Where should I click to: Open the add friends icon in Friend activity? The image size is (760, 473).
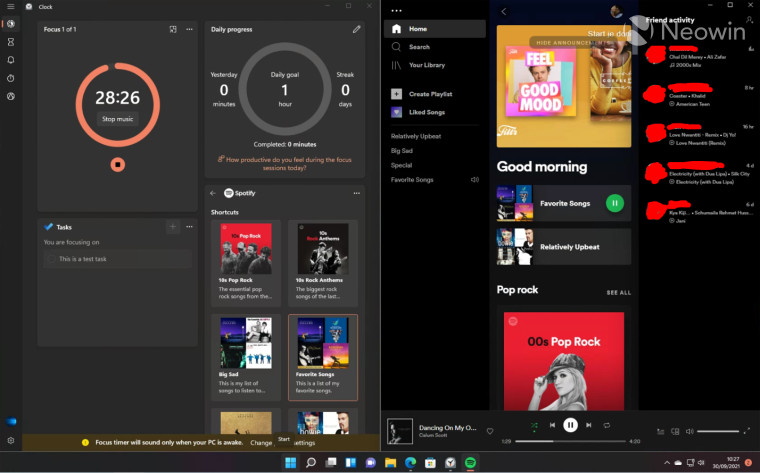pyautogui.click(x=749, y=20)
